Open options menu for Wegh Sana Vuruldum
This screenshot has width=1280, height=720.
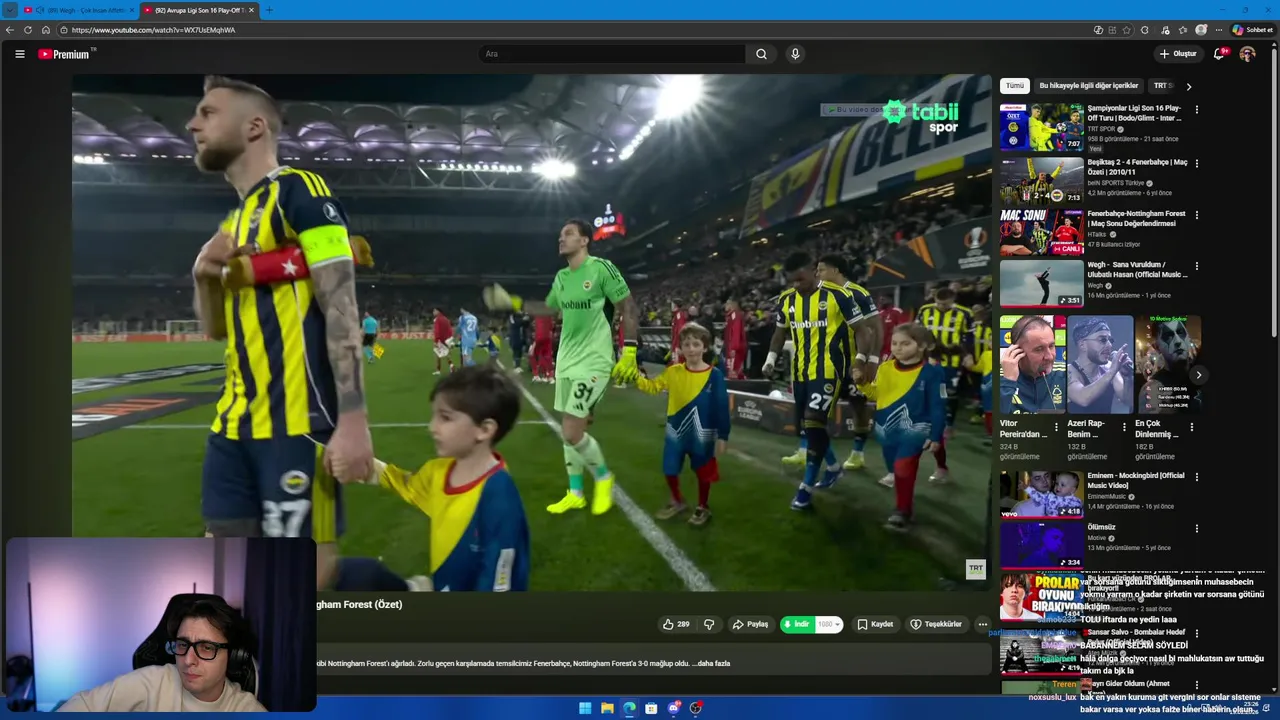coord(1197,267)
